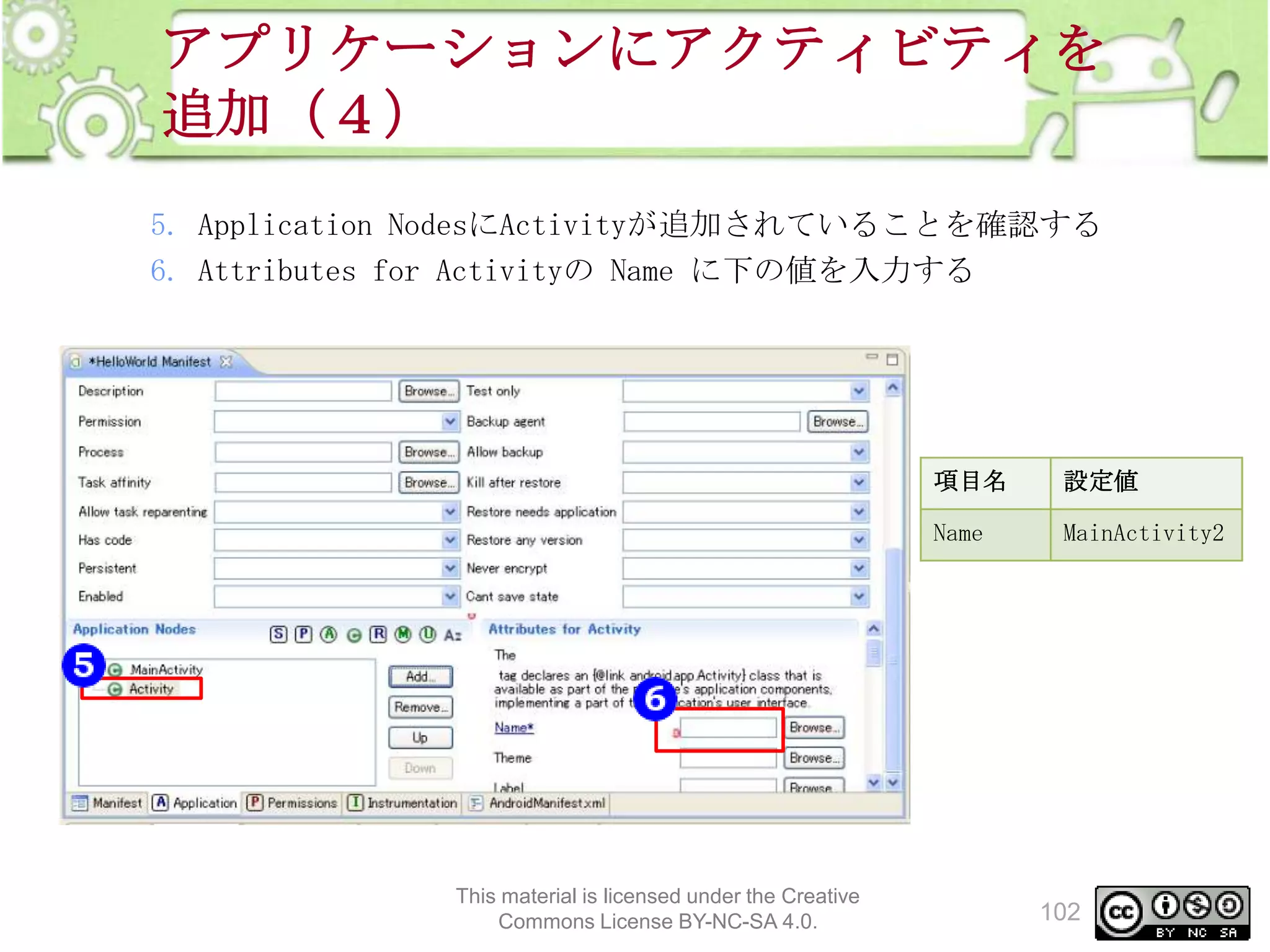
Task: Click the Theme input field
Action: click(728, 758)
